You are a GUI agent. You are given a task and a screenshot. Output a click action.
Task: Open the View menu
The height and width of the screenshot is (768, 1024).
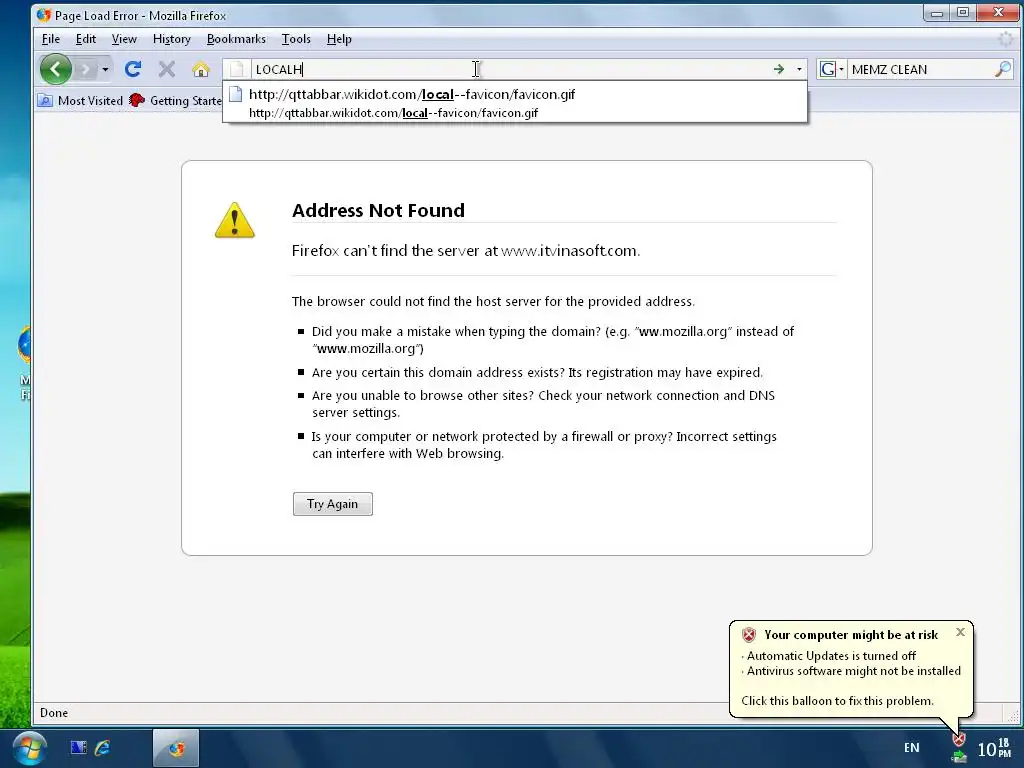124,39
